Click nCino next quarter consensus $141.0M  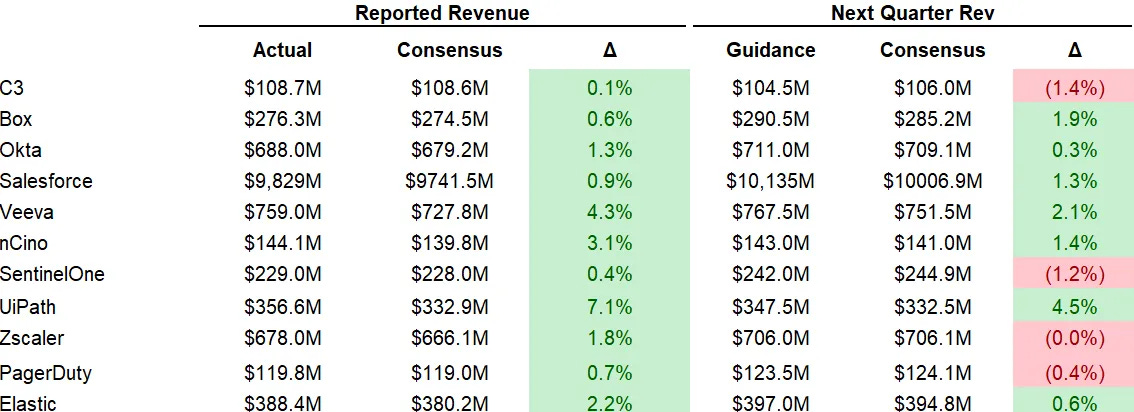pos(933,243)
